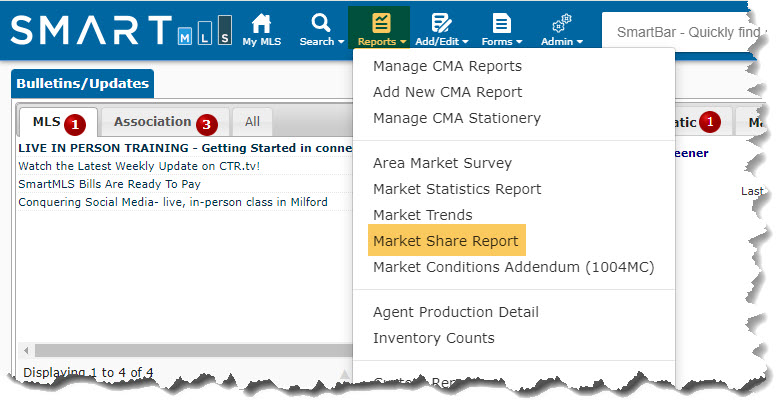Viewport: 776px width, 400px height.
Task: Click the Forms document icon
Action: click(x=501, y=23)
